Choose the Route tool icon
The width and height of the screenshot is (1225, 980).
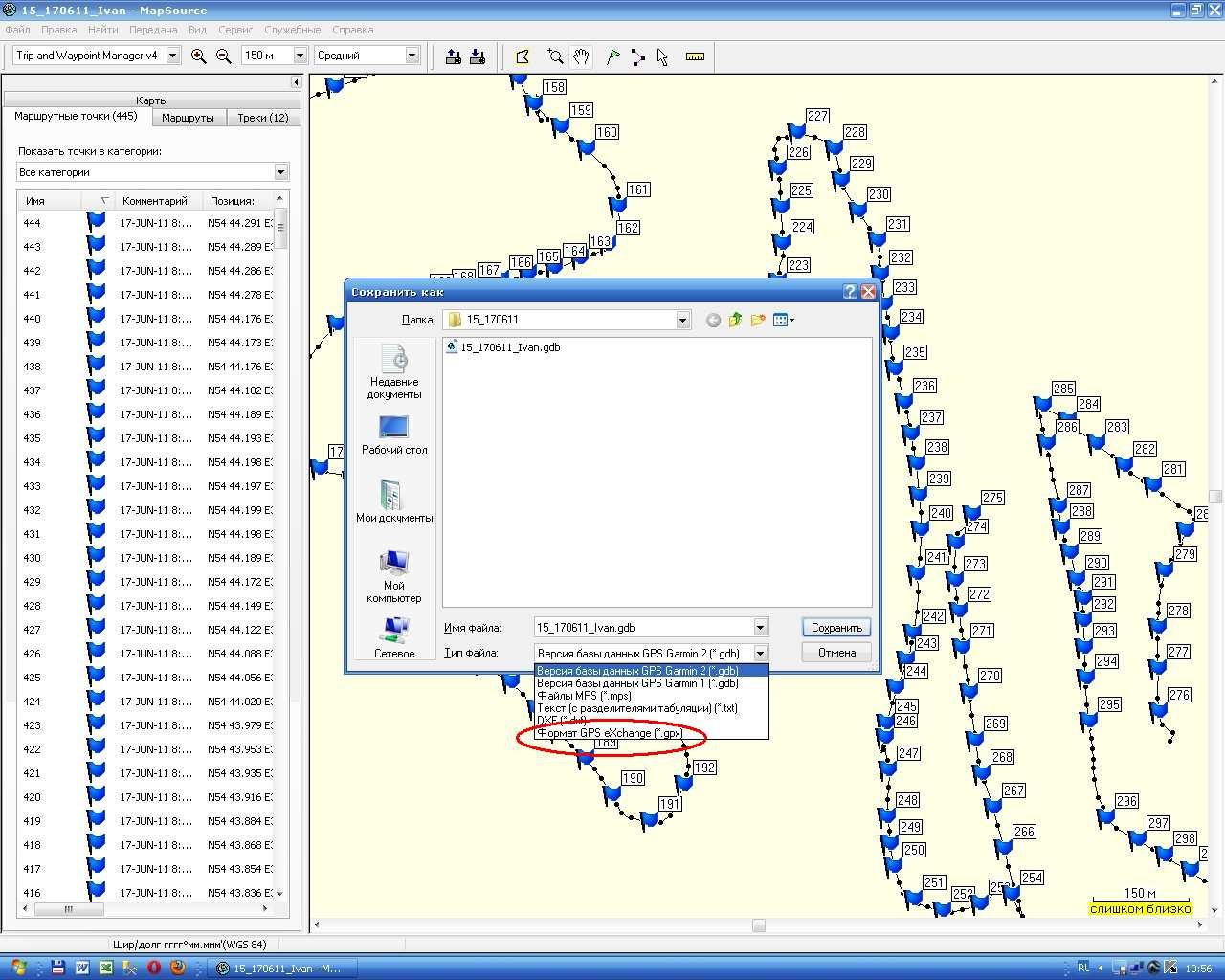click(637, 56)
